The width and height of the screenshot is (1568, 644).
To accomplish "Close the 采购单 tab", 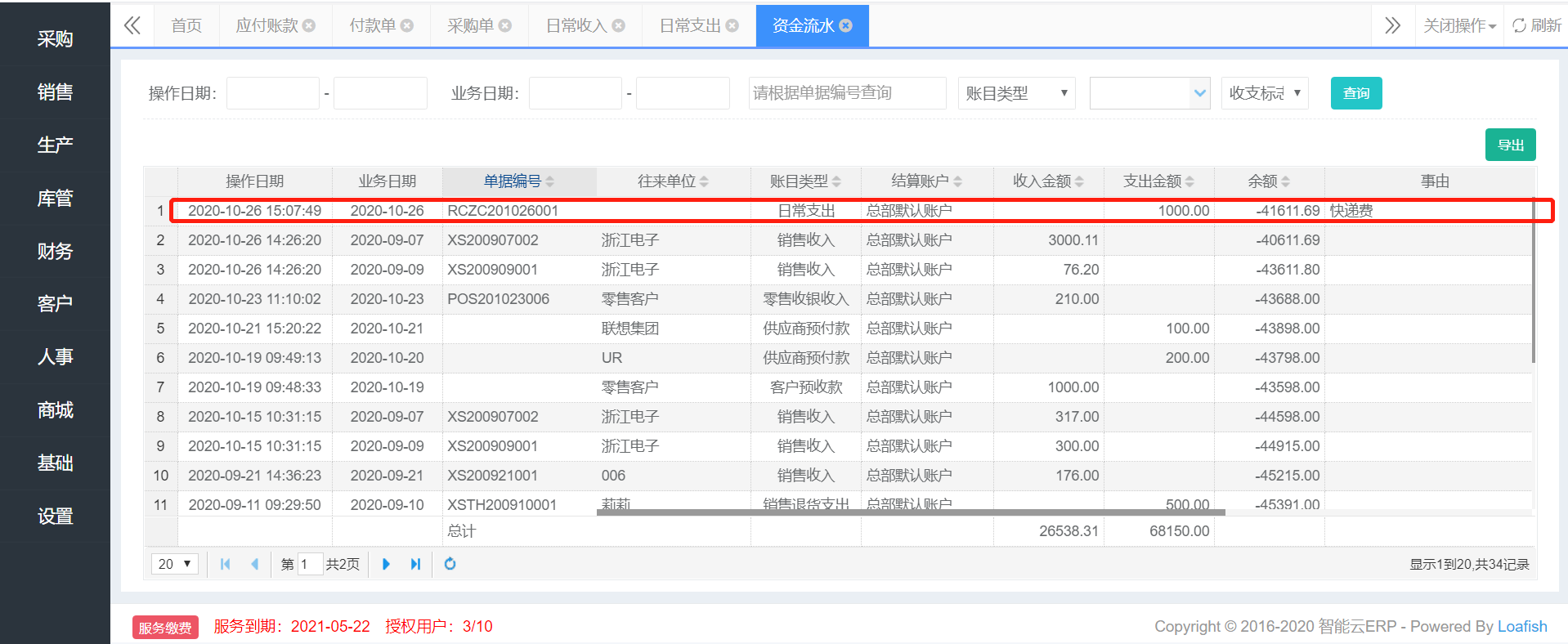I will (505, 26).
